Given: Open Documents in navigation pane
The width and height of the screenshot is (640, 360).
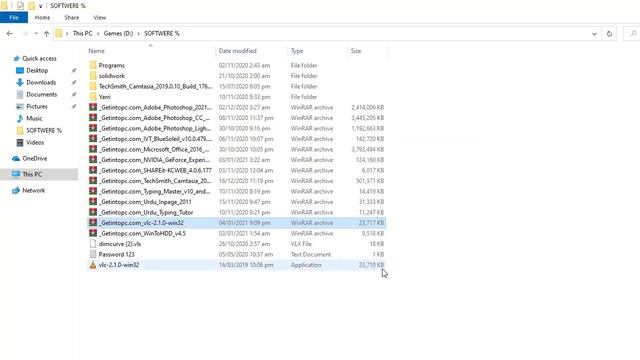Looking at the screenshot, I should (x=42, y=95).
